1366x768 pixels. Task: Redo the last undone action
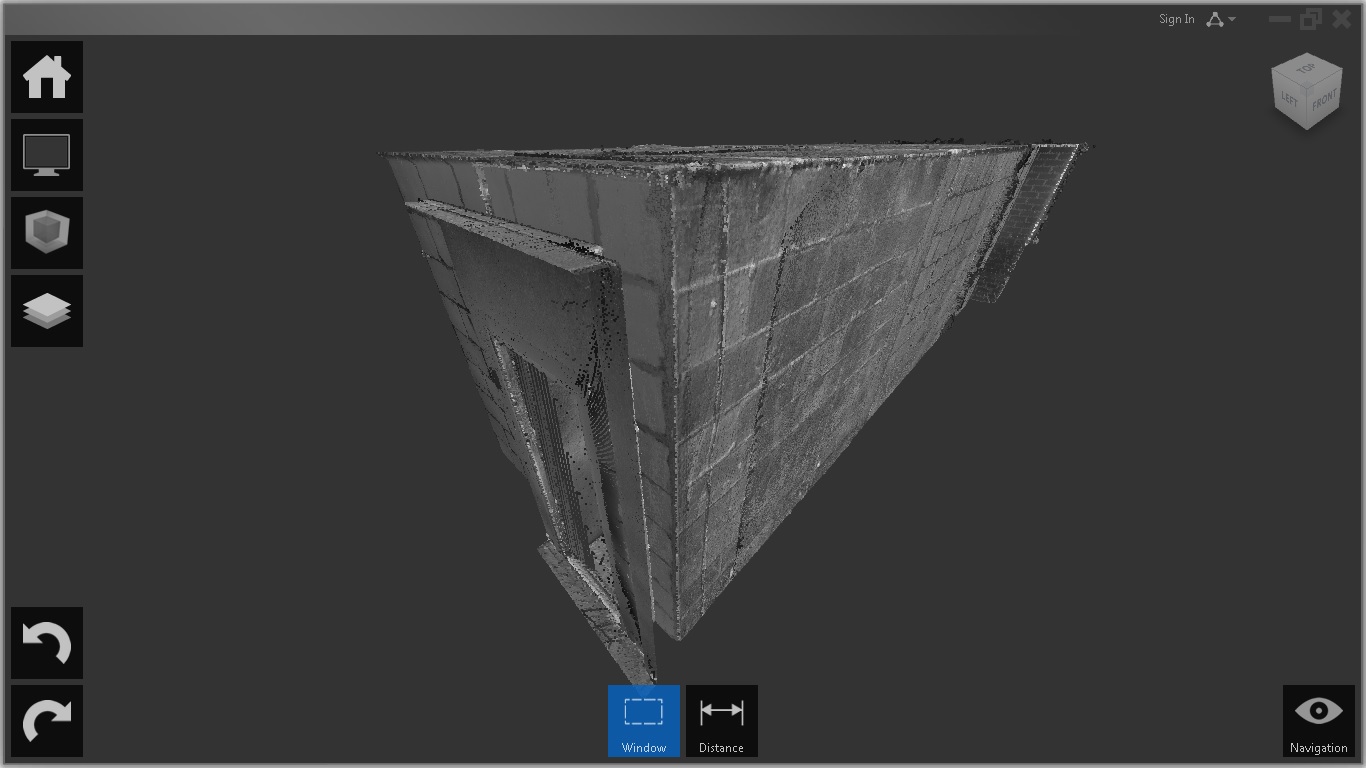[47, 721]
